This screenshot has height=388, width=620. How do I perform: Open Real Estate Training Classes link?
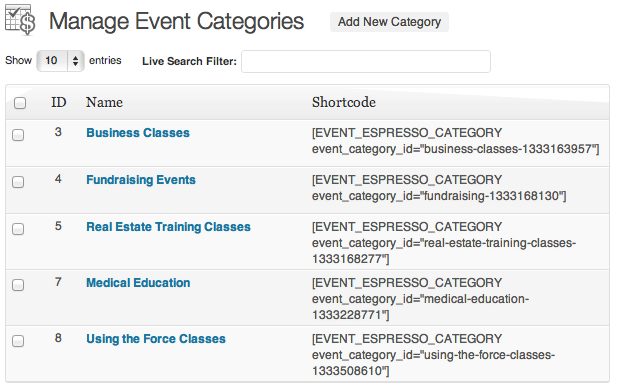(x=168, y=227)
